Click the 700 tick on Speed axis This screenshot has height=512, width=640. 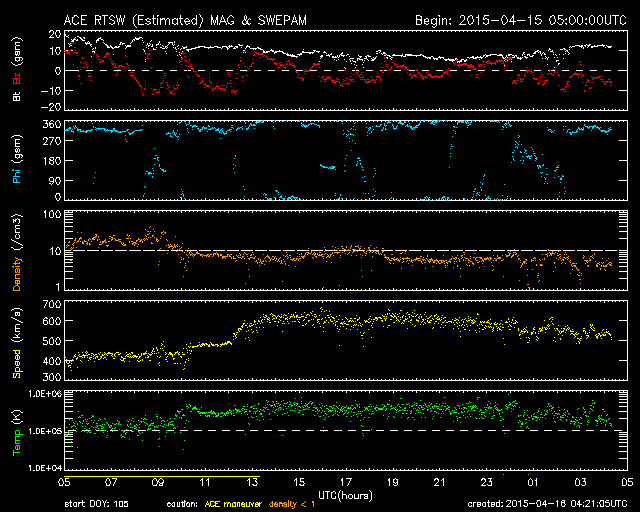pyautogui.click(x=52, y=302)
